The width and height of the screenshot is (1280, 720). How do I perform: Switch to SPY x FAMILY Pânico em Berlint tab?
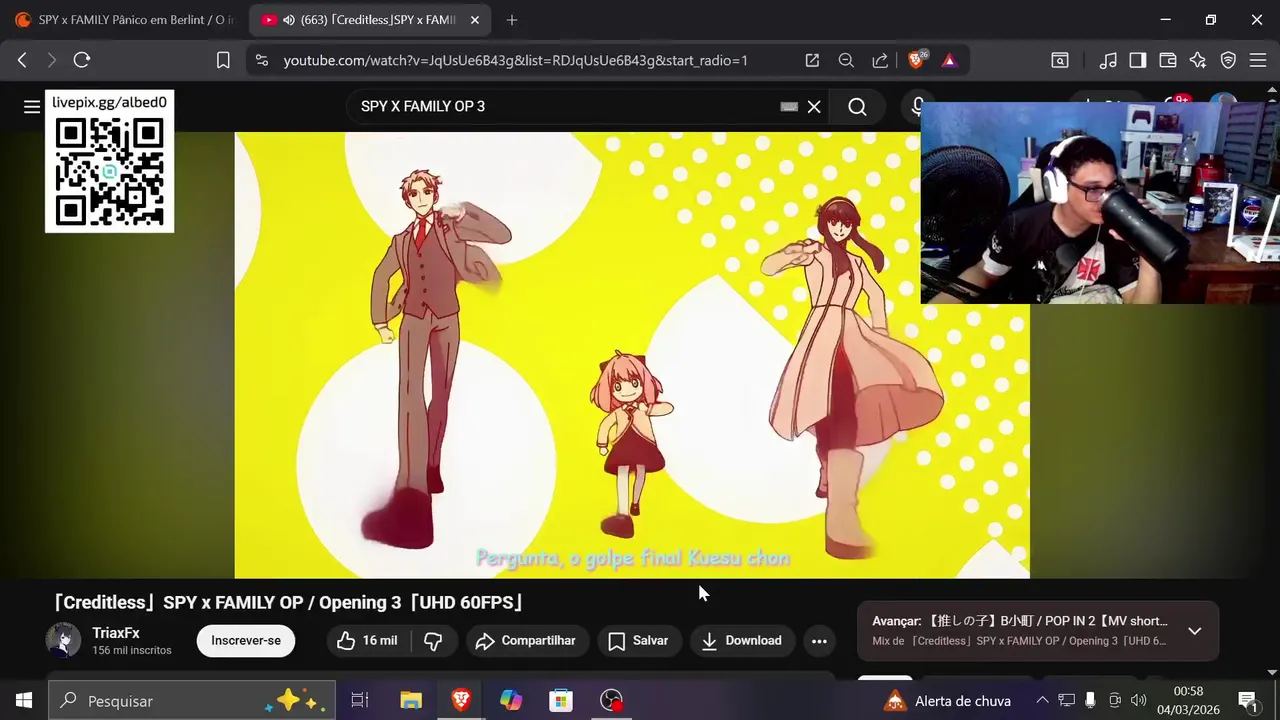[124, 20]
